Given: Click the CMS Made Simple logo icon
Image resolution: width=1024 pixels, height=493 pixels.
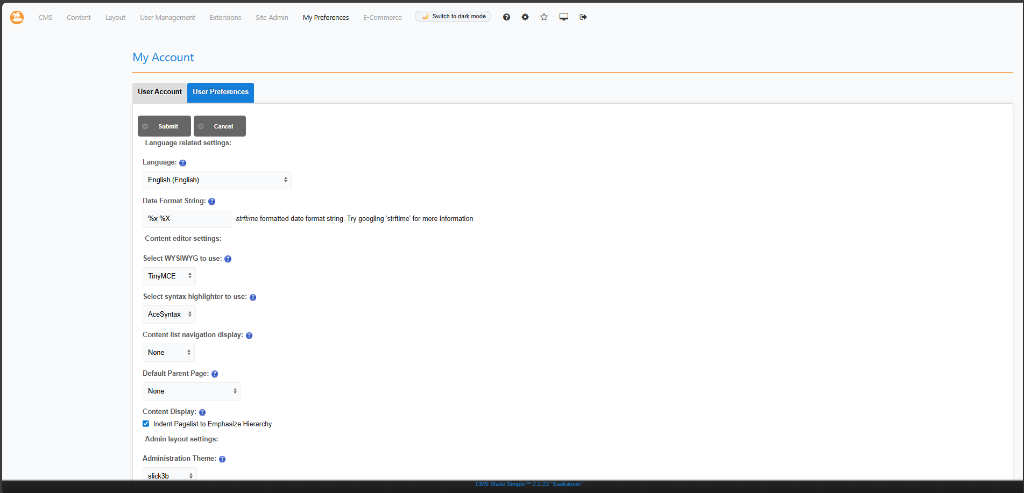Looking at the screenshot, I should (17, 17).
